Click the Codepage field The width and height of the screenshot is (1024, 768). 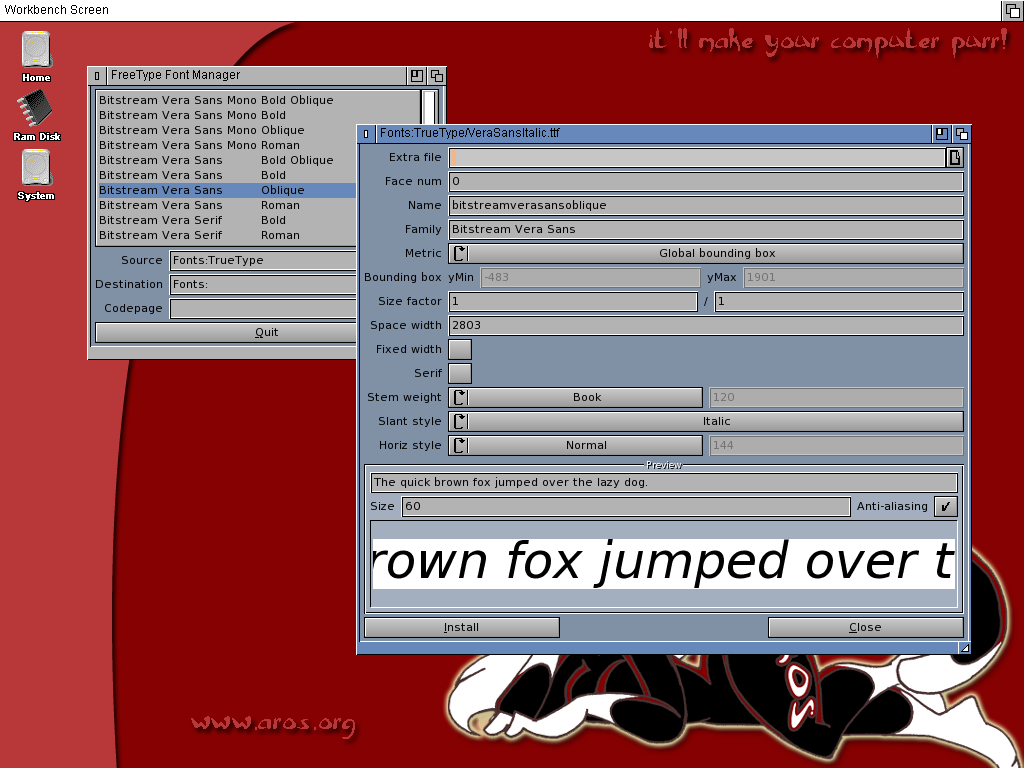(263, 308)
